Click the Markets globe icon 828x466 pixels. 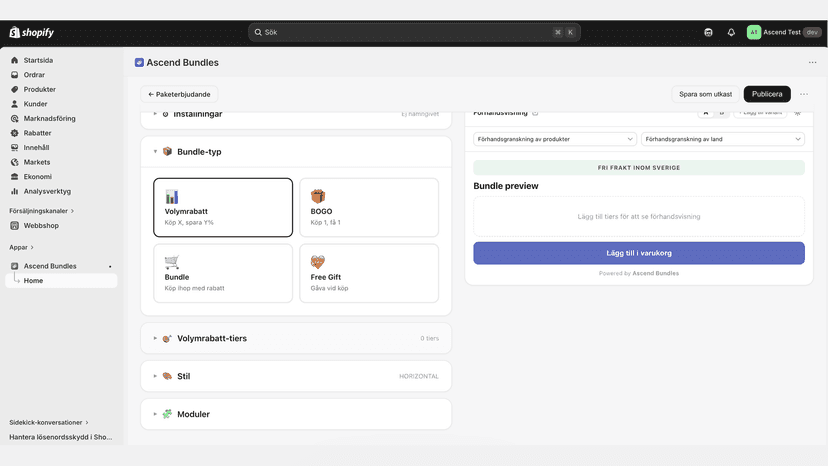tap(14, 162)
